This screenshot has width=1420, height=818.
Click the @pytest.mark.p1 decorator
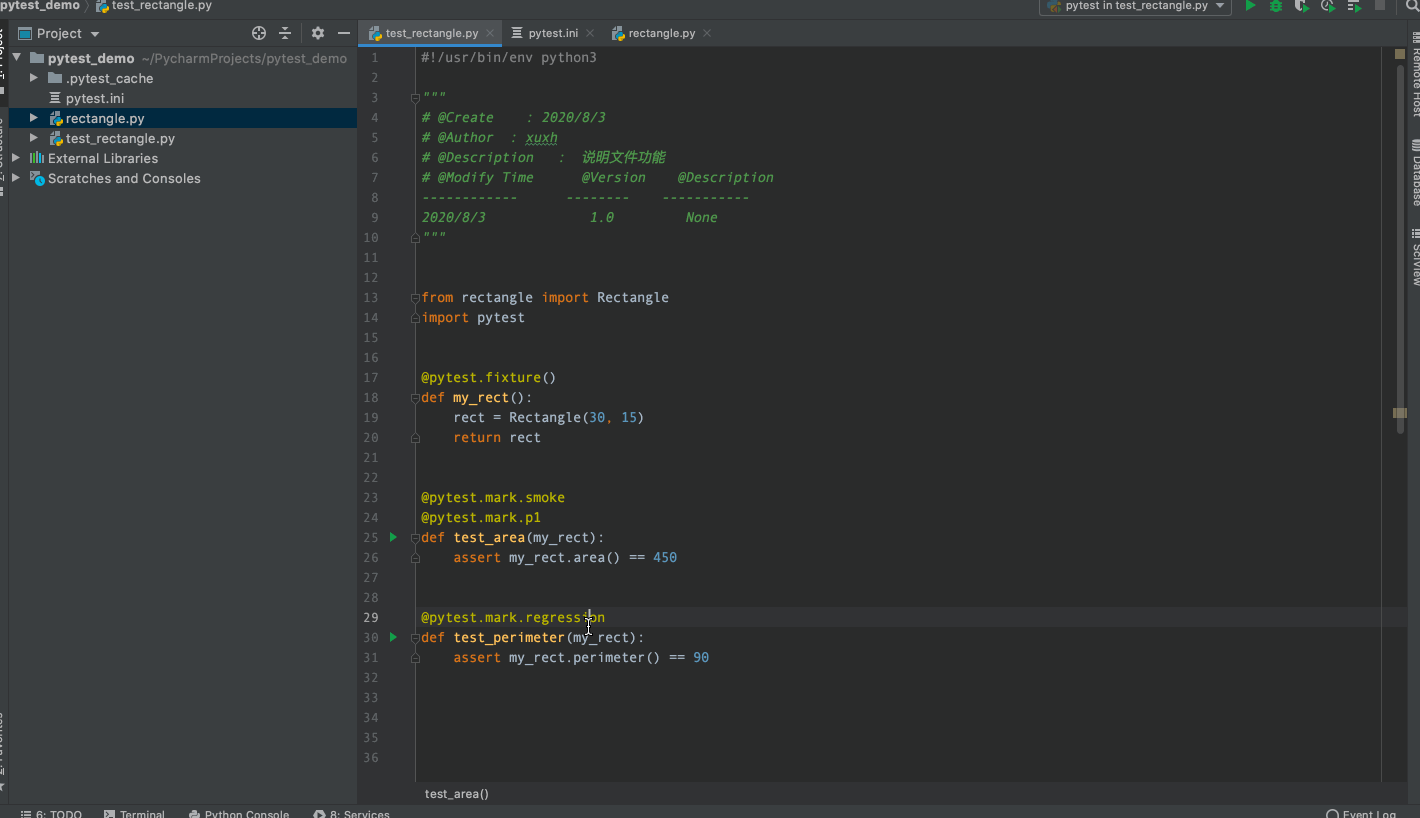pyautogui.click(x=481, y=517)
